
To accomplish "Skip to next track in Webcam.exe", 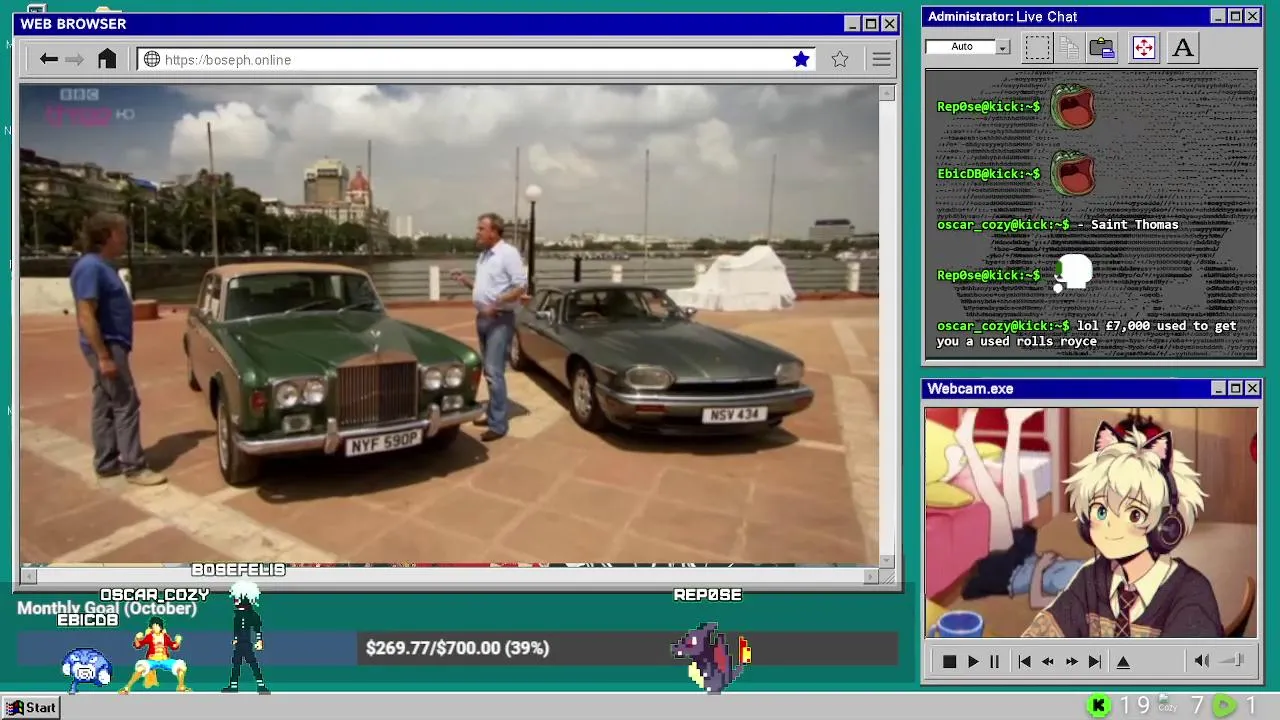I will pyautogui.click(x=1095, y=661).
